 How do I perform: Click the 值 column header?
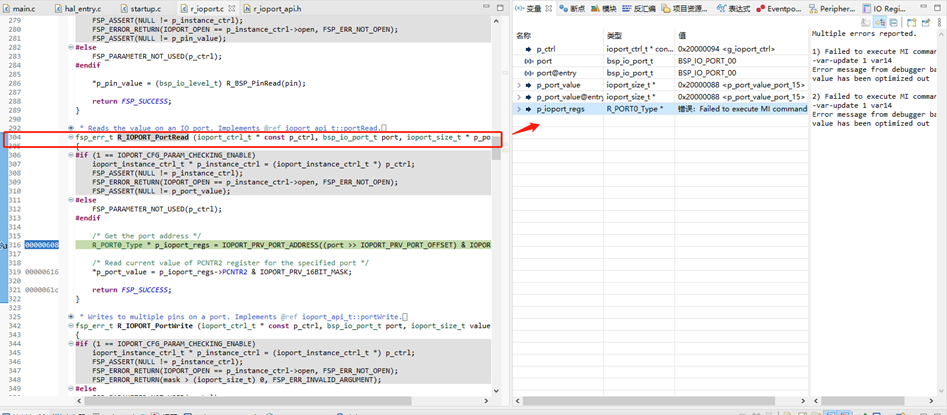tap(741, 36)
